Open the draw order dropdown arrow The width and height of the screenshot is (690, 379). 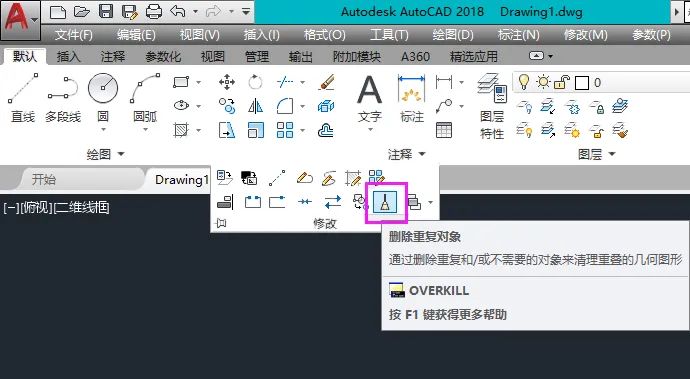(x=430, y=202)
